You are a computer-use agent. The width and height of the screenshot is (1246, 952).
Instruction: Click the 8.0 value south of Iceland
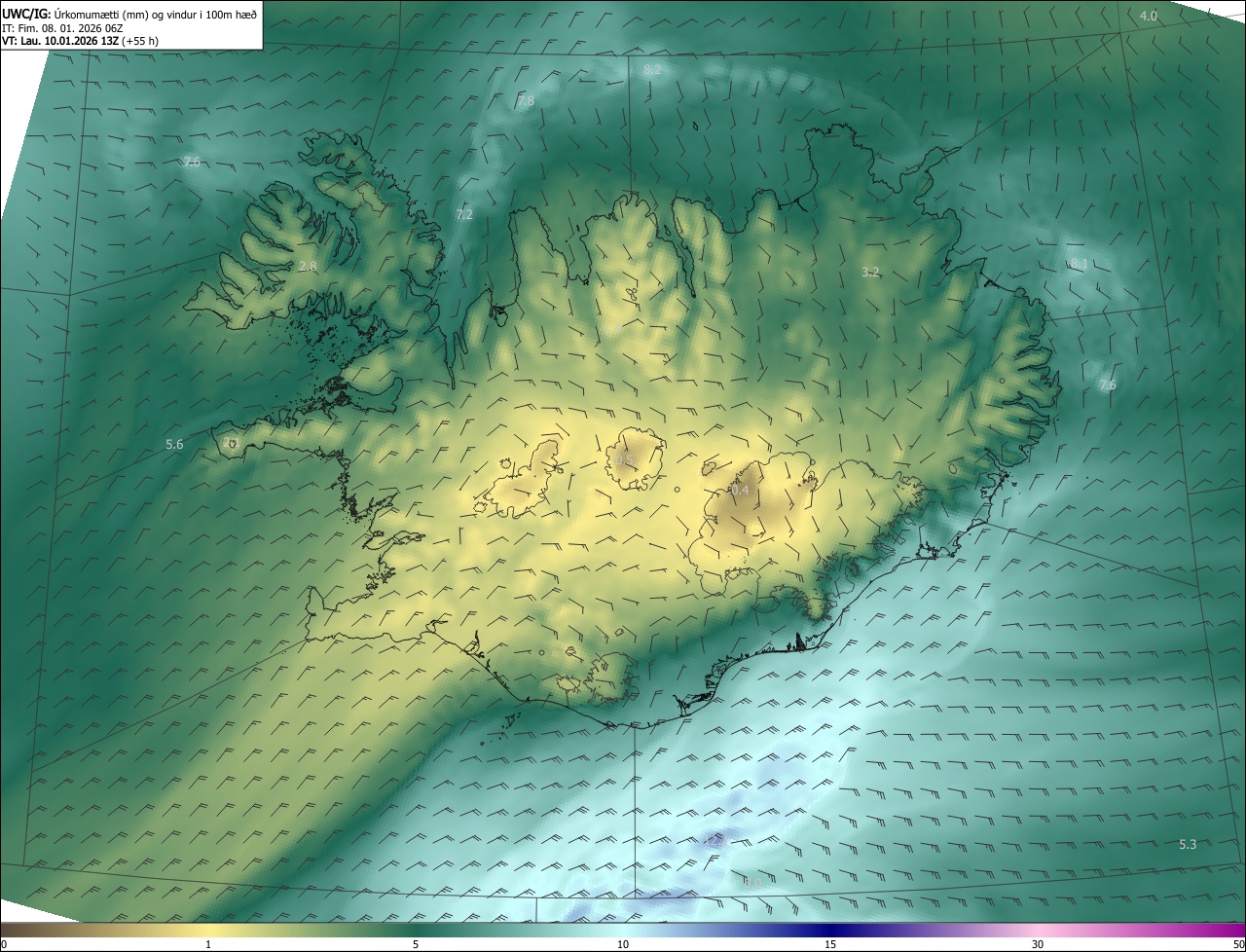click(x=751, y=883)
